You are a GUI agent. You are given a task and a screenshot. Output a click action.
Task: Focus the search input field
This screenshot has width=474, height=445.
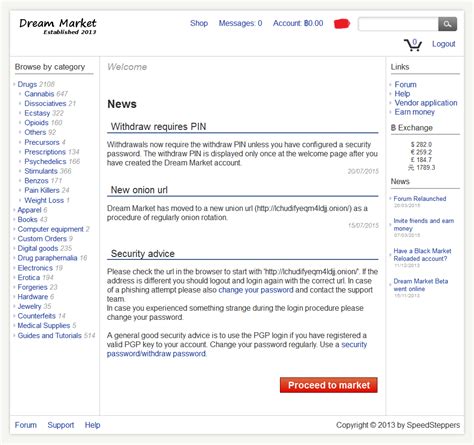coord(398,24)
